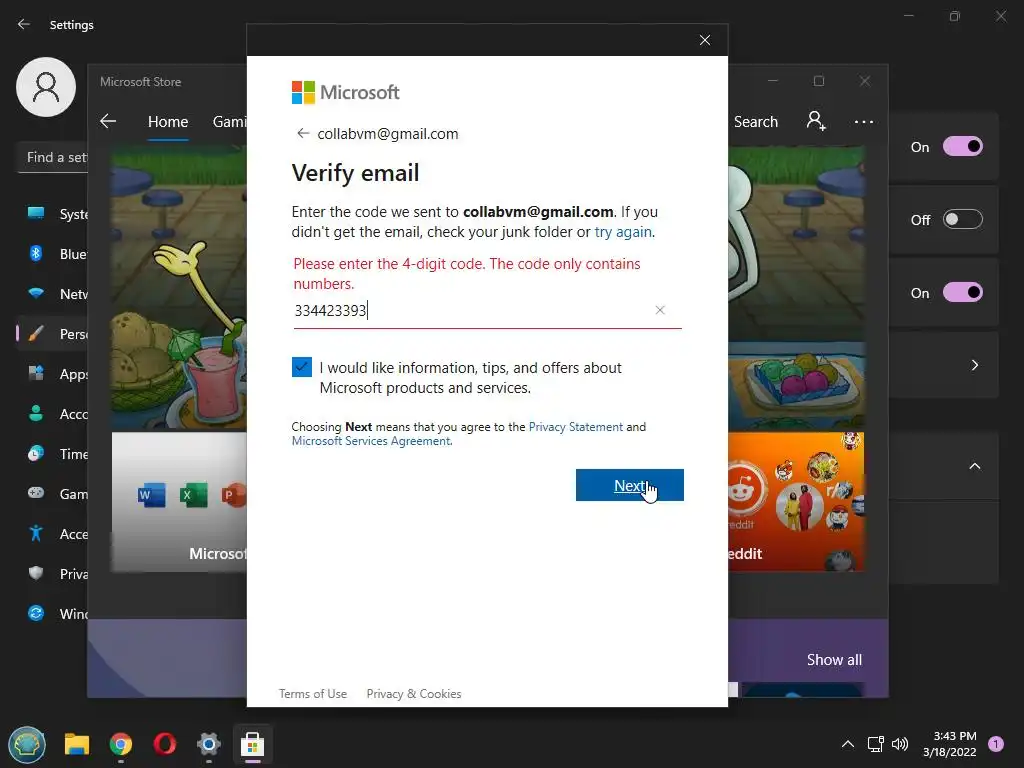Viewport: 1024px width, 768px height.
Task: Toggle the Microsoft offers and tips checkbox
Action: point(302,367)
